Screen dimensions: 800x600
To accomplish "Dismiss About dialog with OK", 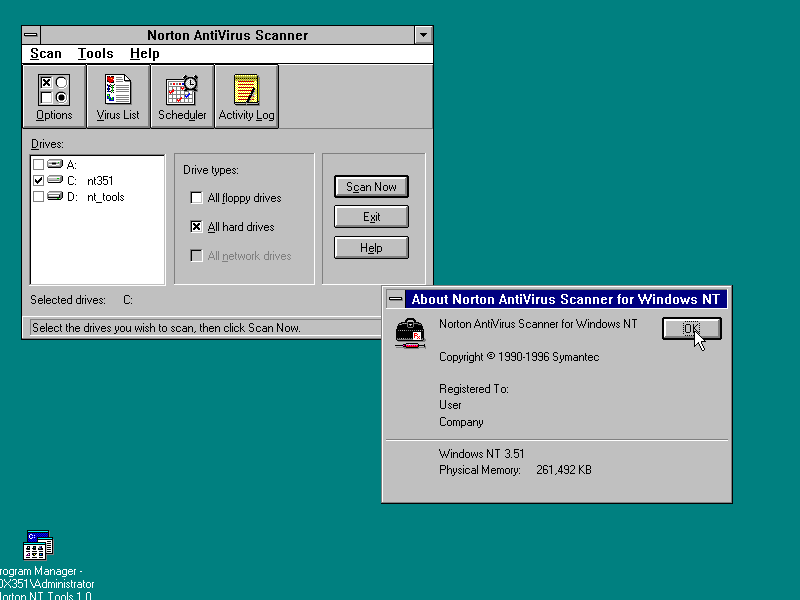I will (691, 329).
